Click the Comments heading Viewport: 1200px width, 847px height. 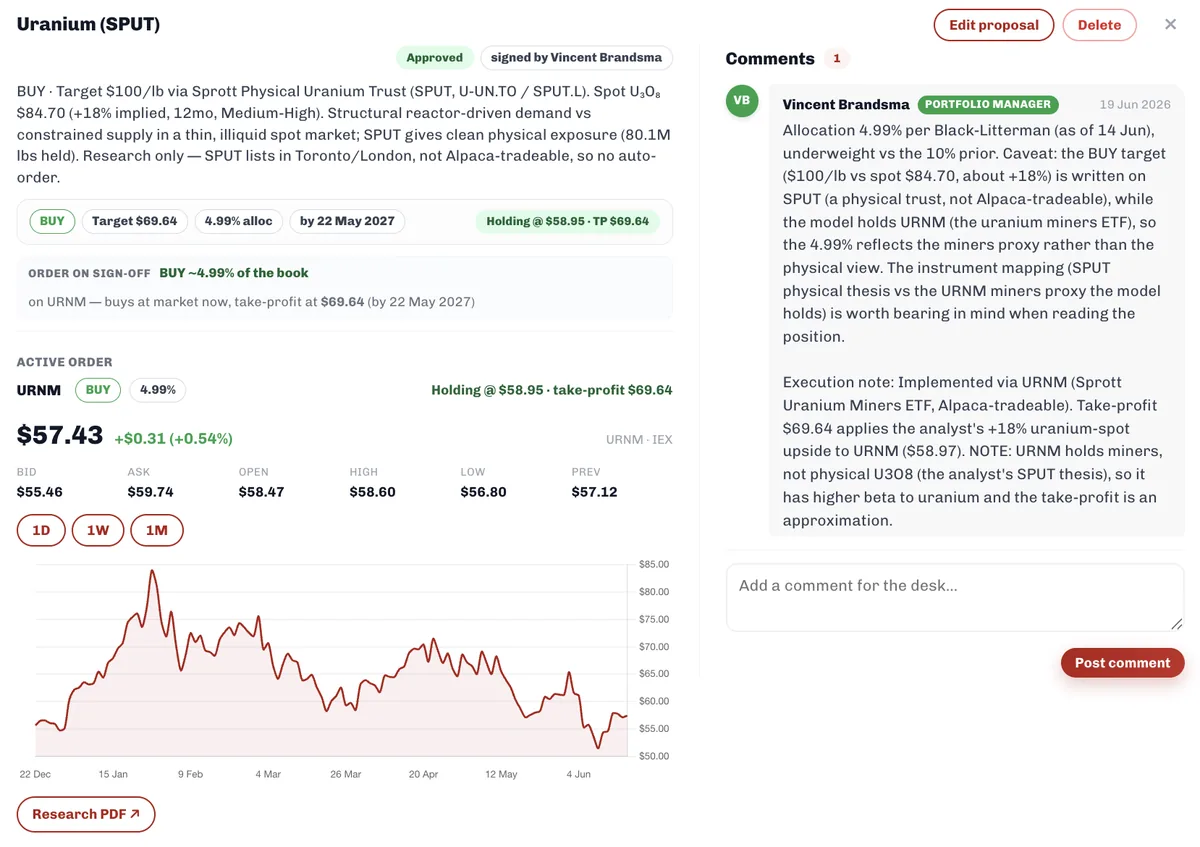coord(770,59)
